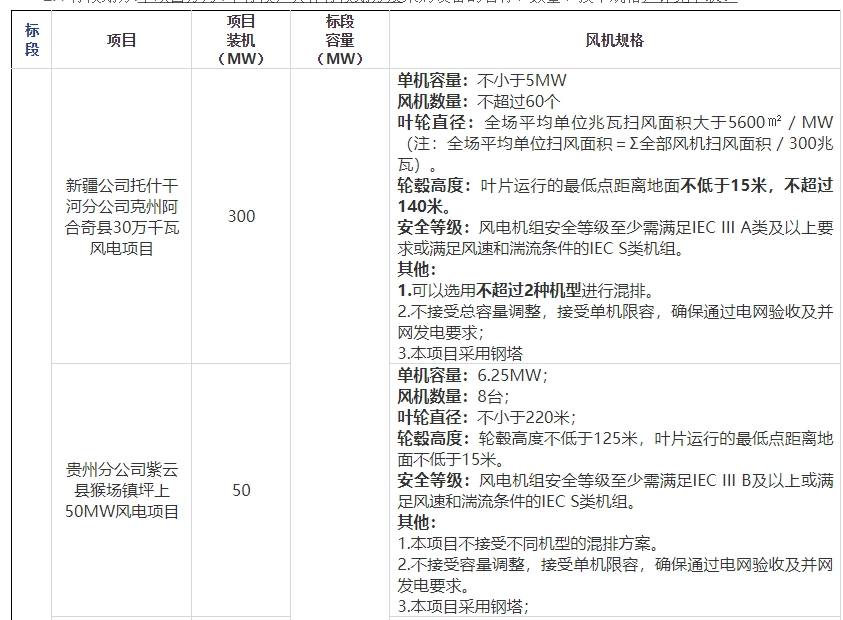Click the line 叶轮直径：不小于220米
This screenshot has width=843, height=620.
(483, 417)
